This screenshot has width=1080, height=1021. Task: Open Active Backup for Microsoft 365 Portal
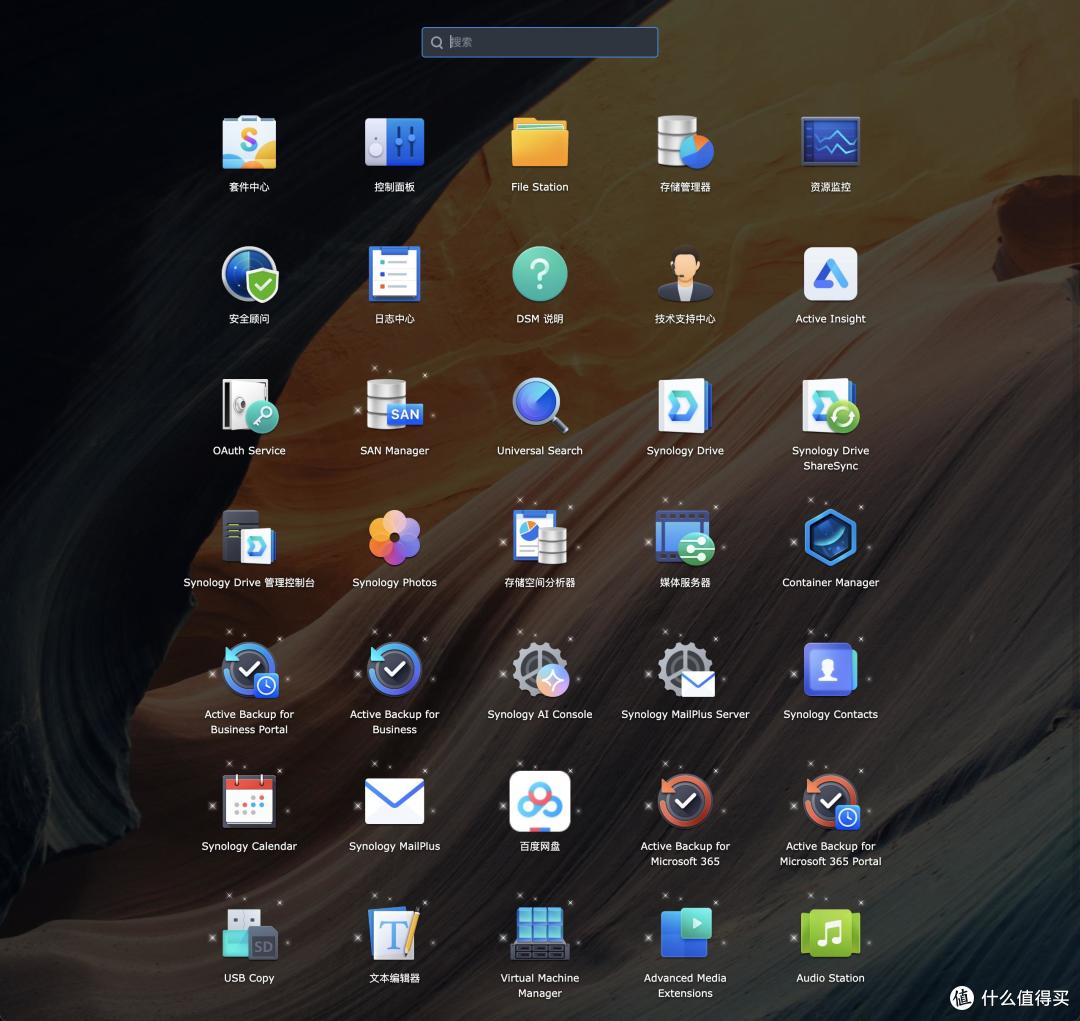(x=831, y=801)
